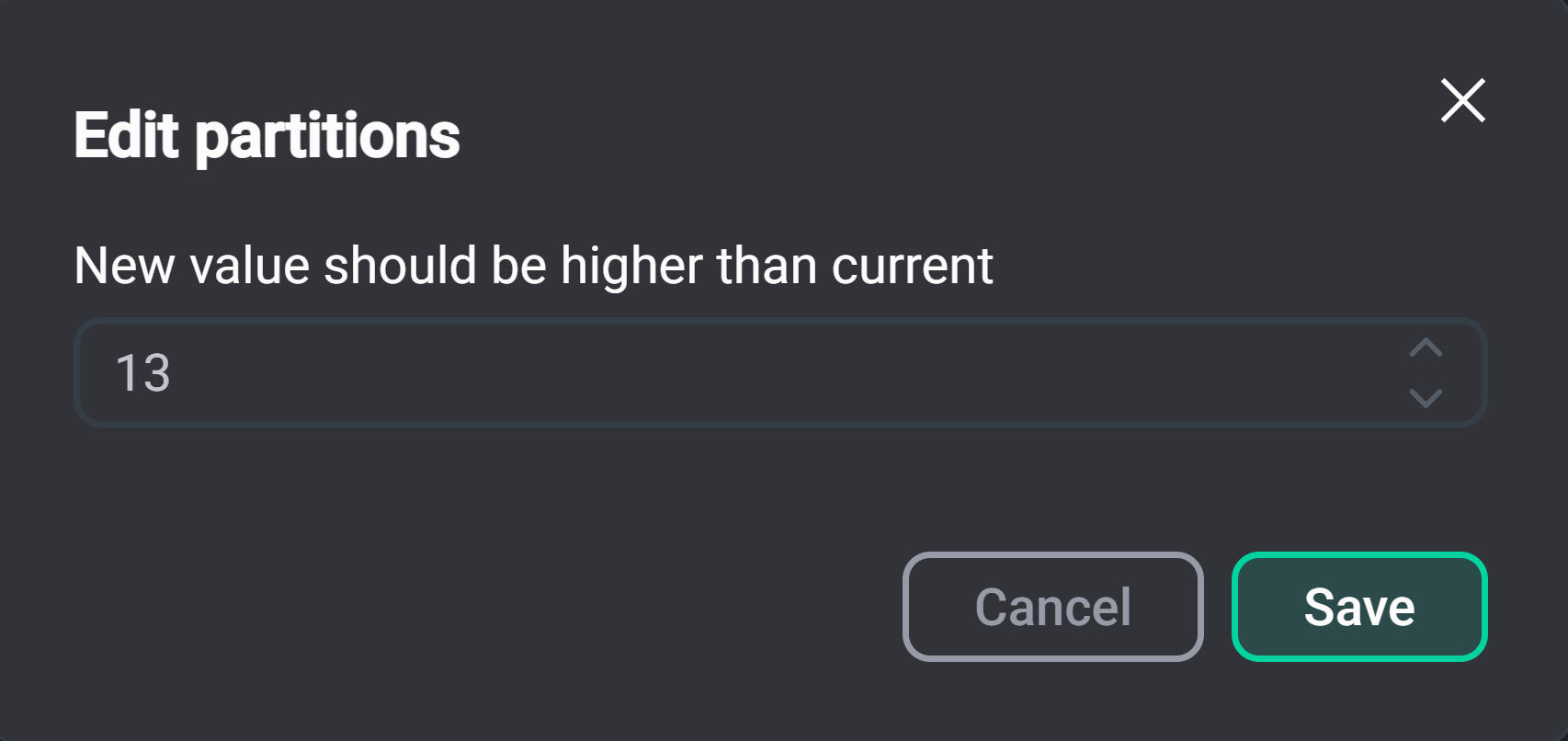
Task: Abort the edit via Cancel
Action: click(x=1052, y=606)
